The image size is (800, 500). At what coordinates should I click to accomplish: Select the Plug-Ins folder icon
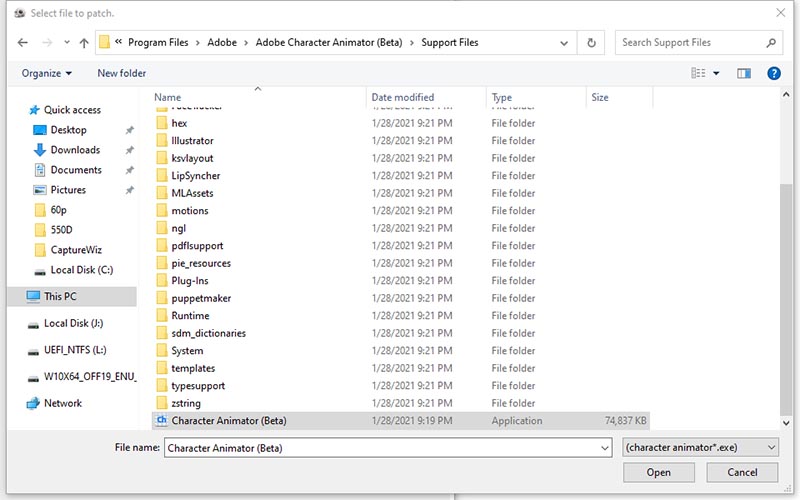click(162, 281)
